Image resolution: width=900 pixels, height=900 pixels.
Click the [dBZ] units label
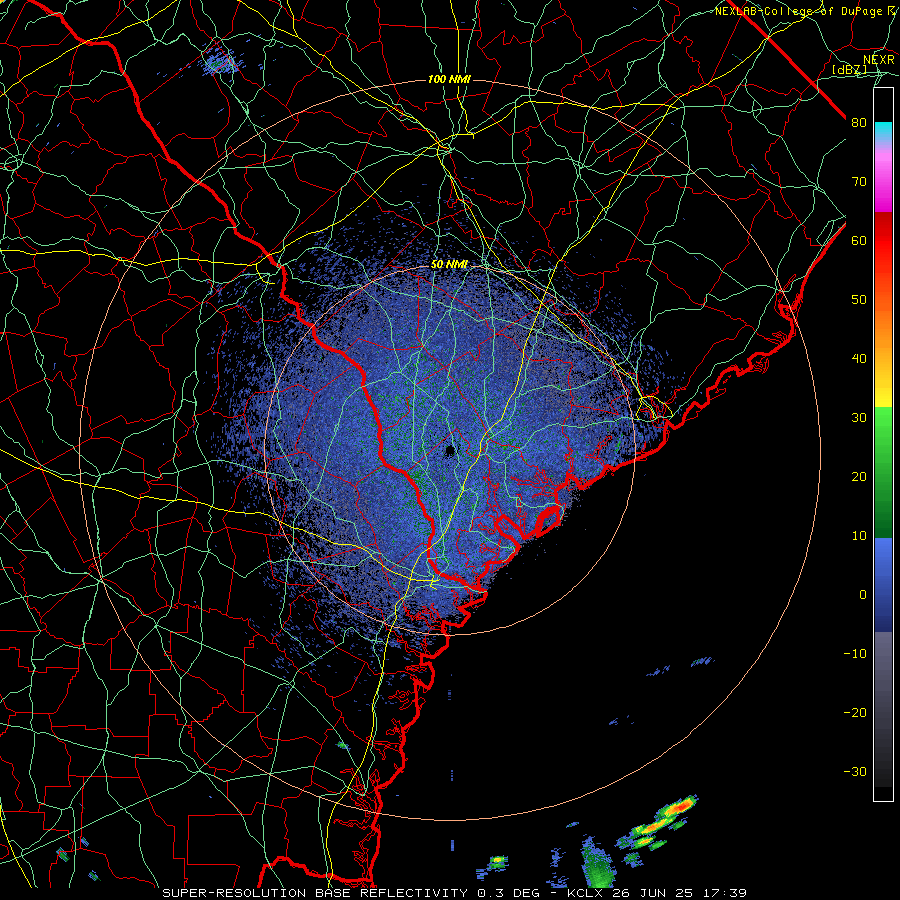849,70
